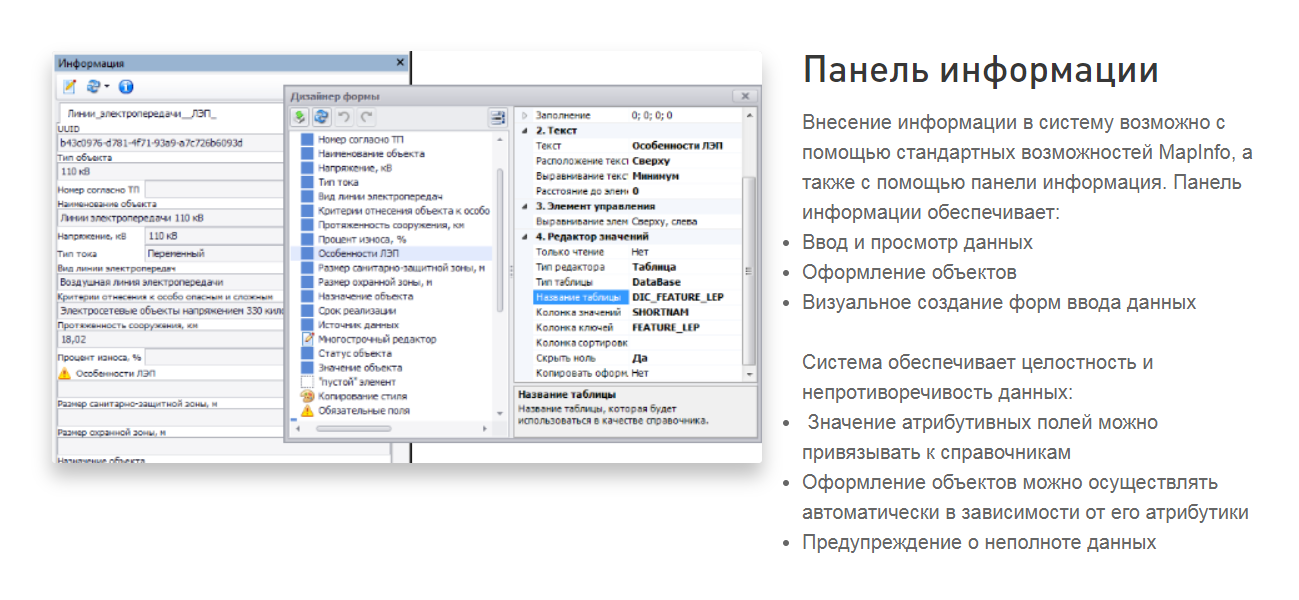Select 'Срок реализации' in designer list
1299x600 pixels.
click(x=357, y=311)
